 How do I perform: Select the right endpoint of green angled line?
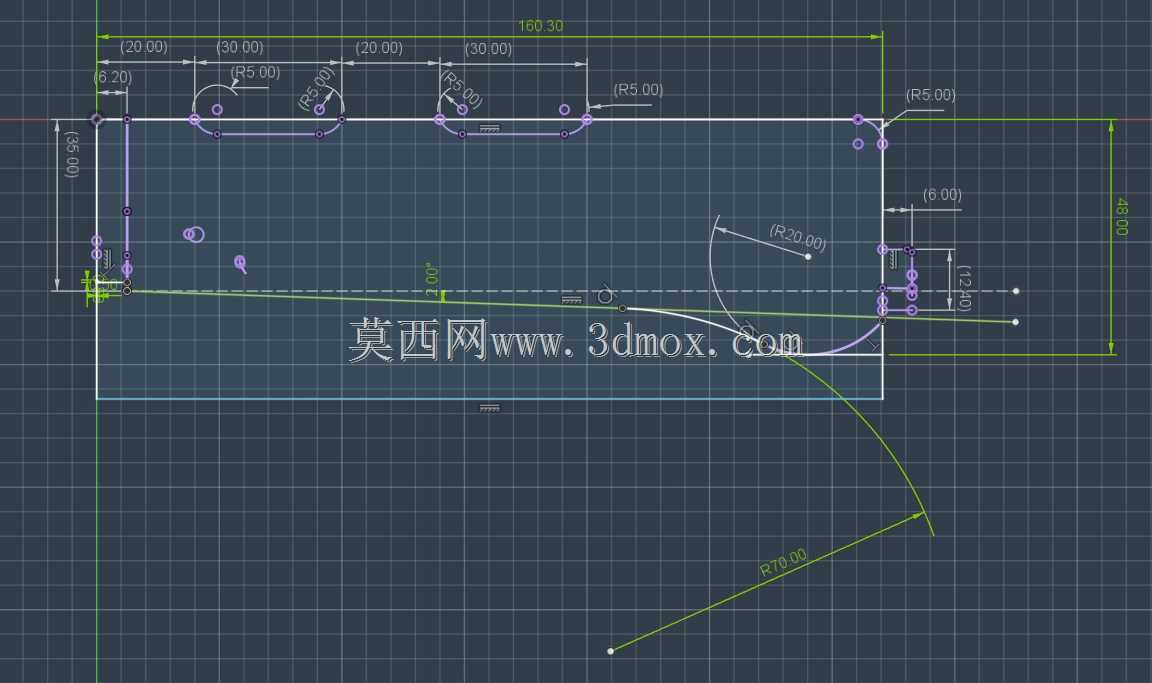coord(1015,322)
